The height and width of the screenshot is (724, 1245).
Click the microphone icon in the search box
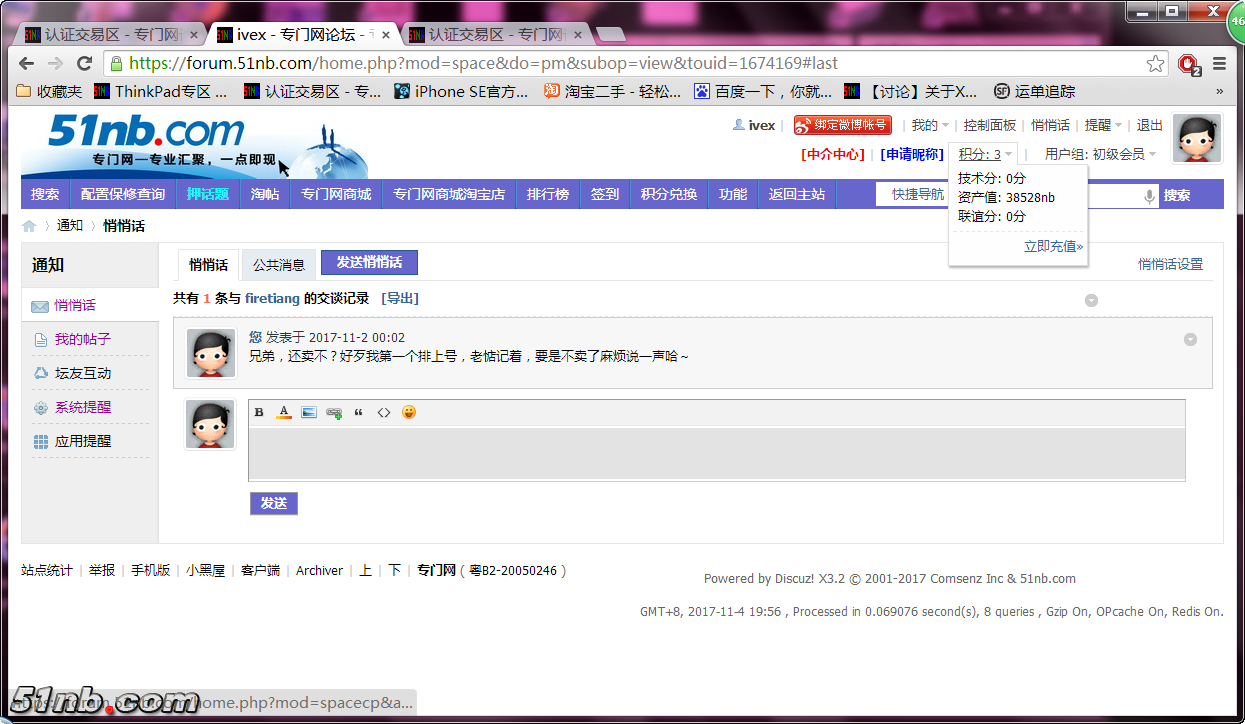(1149, 196)
